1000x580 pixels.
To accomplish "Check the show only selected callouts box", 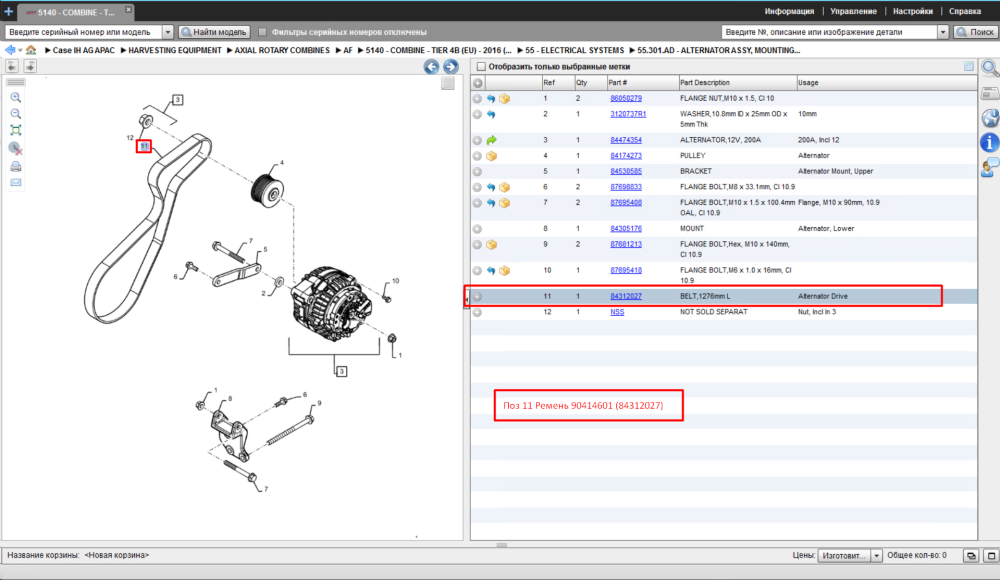I will tap(482, 66).
